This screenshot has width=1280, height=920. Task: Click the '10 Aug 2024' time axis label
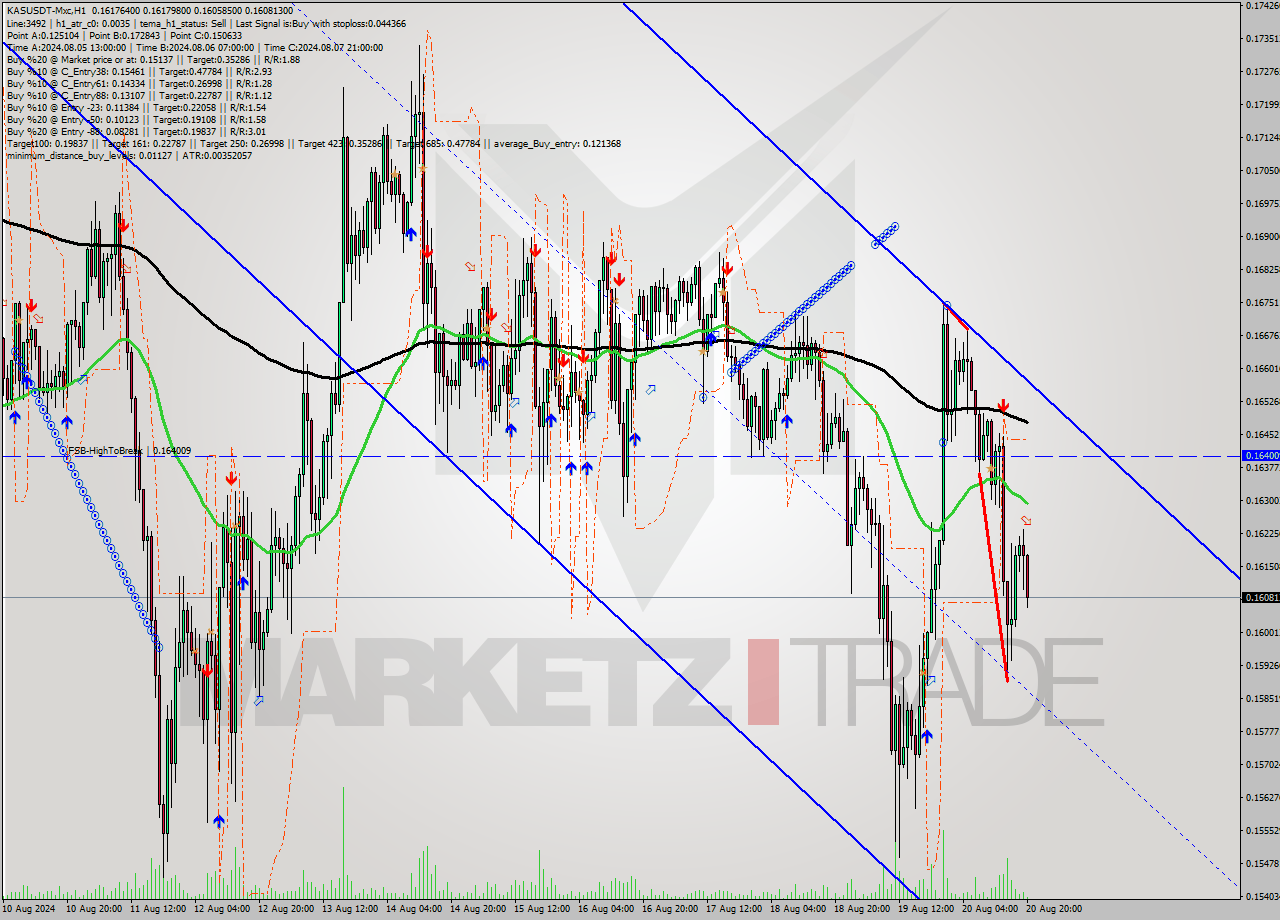[x=29, y=909]
